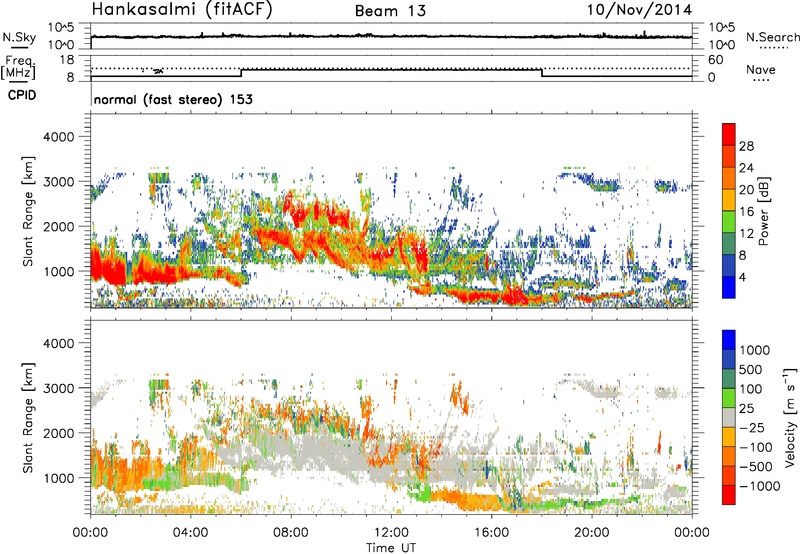Click the '4000' tick of power panel
This screenshot has height=554, width=800.
tap(59, 137)
